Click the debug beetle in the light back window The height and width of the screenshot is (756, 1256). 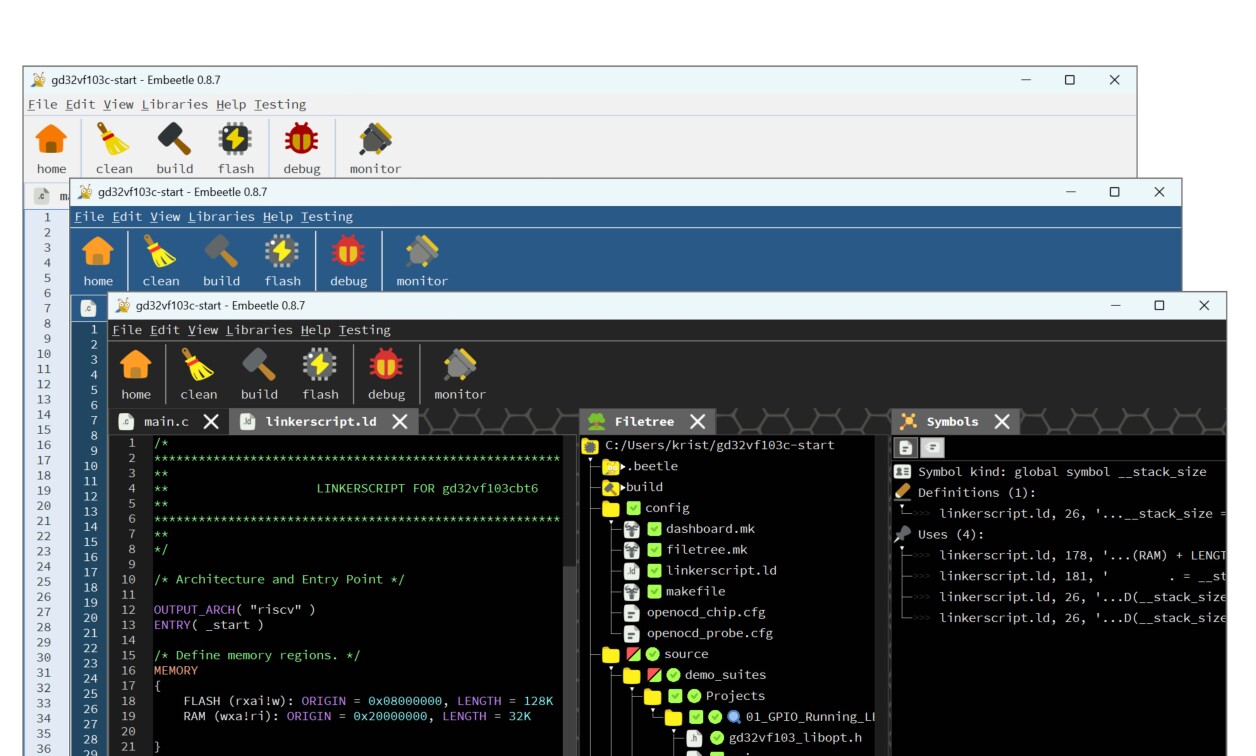coord(301,140)
